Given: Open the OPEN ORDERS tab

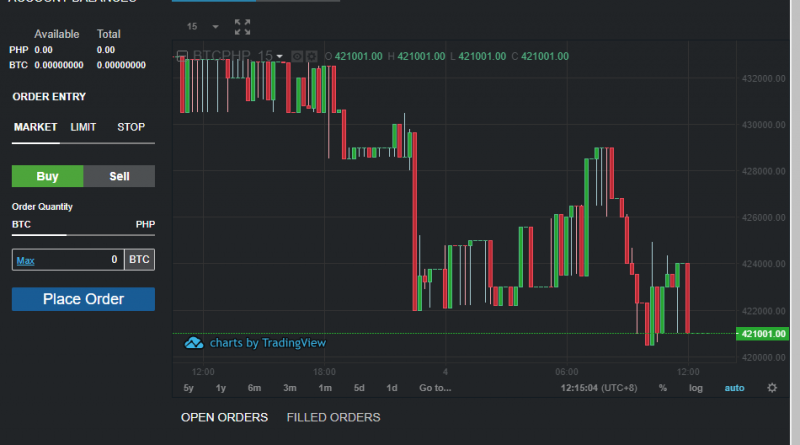Looking at the screenshot, I should pyautogui.click(x=224, y=417).
